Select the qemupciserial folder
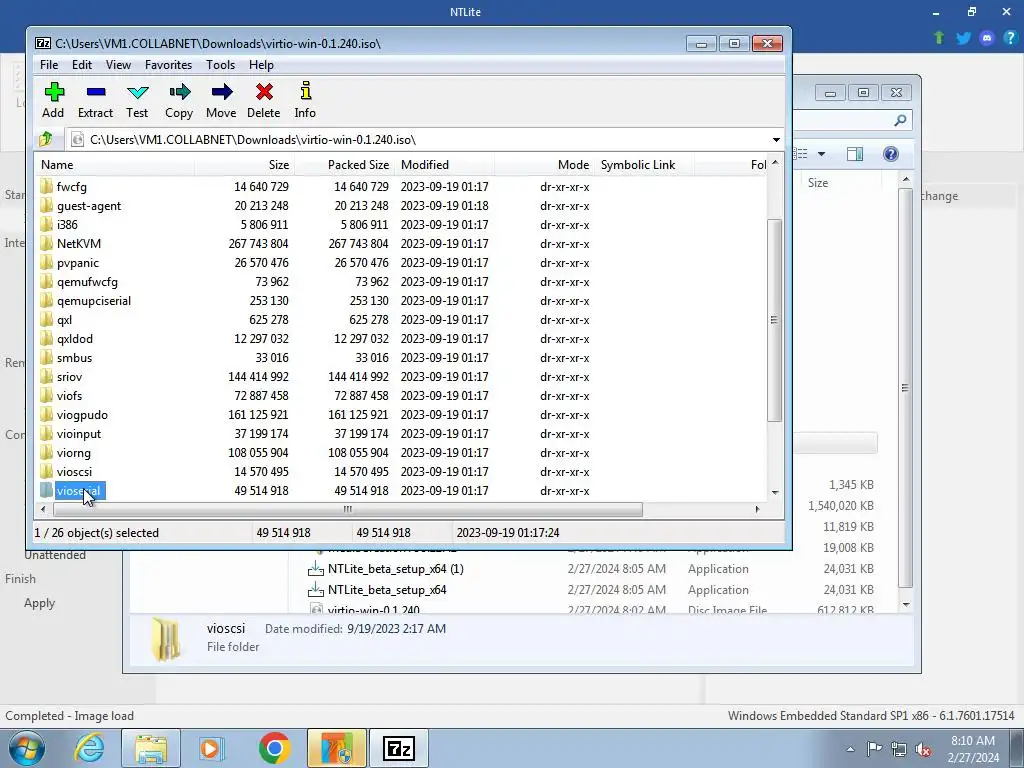This screenshot has width=1024, height=768. click(x=93, y=300)
